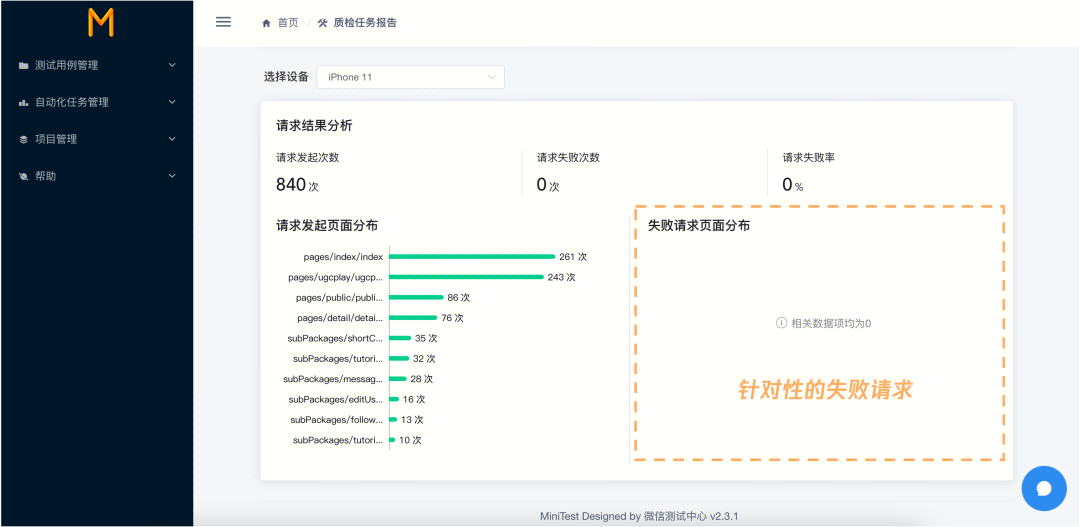1080x527 pixels.
Task: Click the 请求结果分析 title
Action: (314, 125)
